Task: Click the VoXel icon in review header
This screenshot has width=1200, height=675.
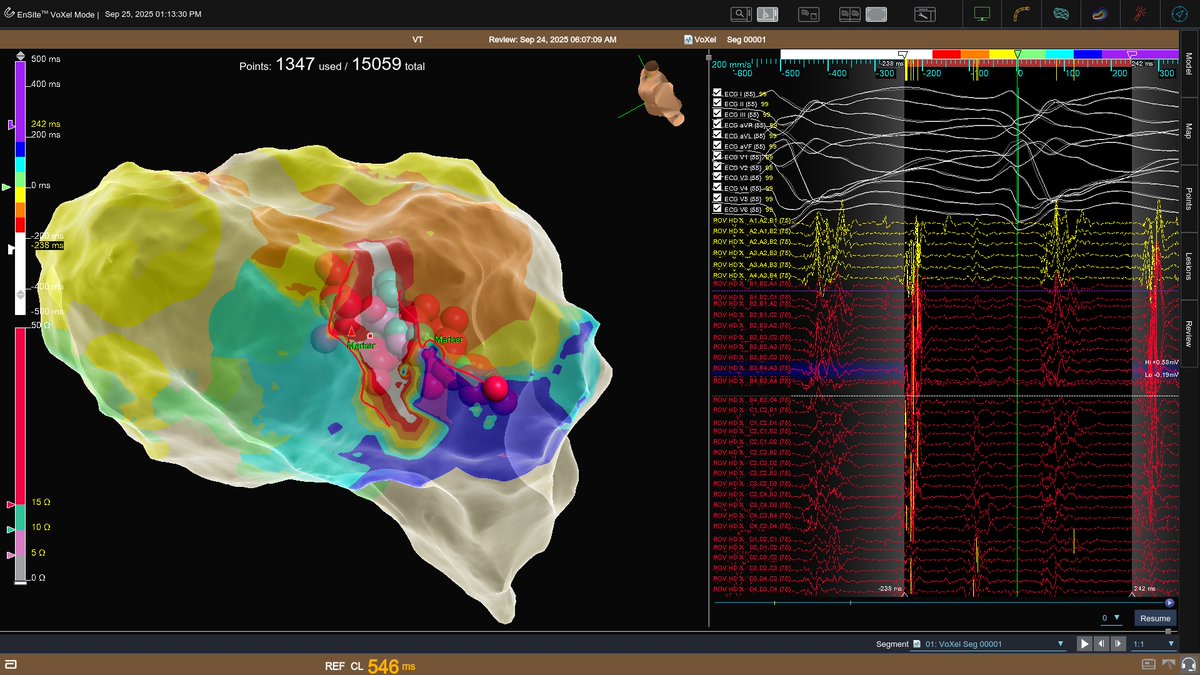Action: pyautogui.click(x=688, y=40)
